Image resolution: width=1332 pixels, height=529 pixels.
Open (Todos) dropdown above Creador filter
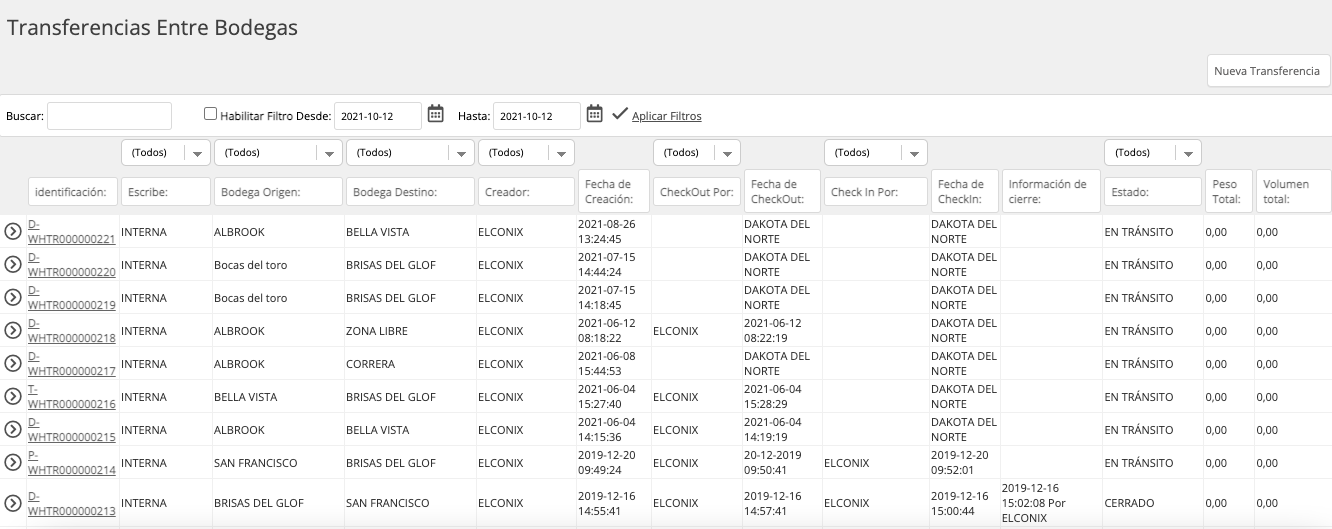pyautogui.click(x=527, y=153)
